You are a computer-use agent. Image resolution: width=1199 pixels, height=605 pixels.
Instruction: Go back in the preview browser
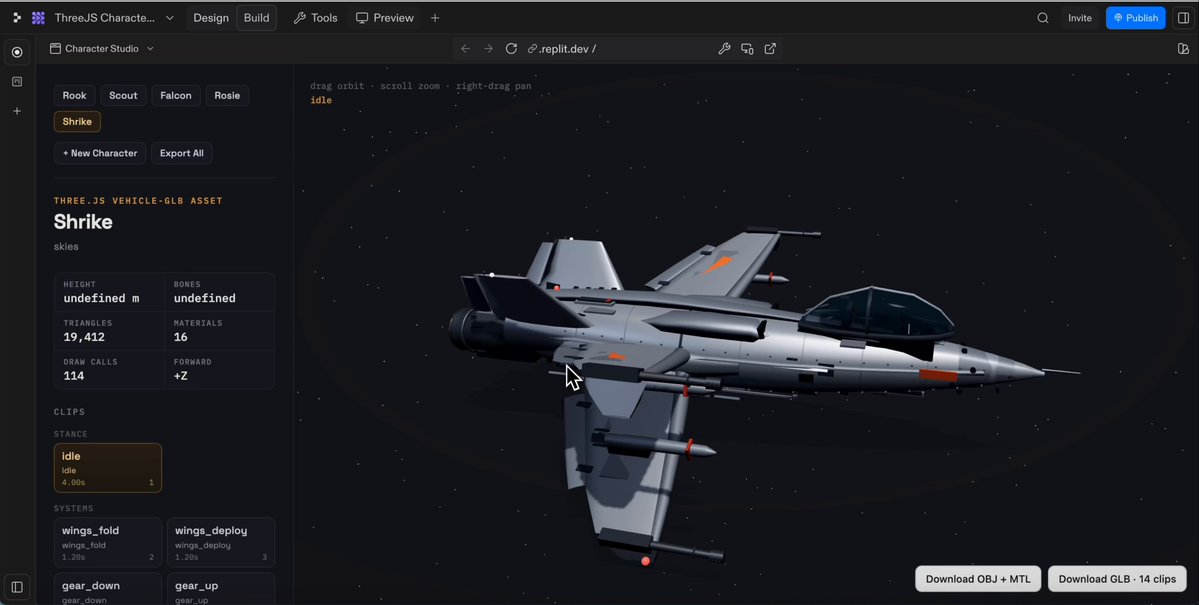[x=465, y=48]
